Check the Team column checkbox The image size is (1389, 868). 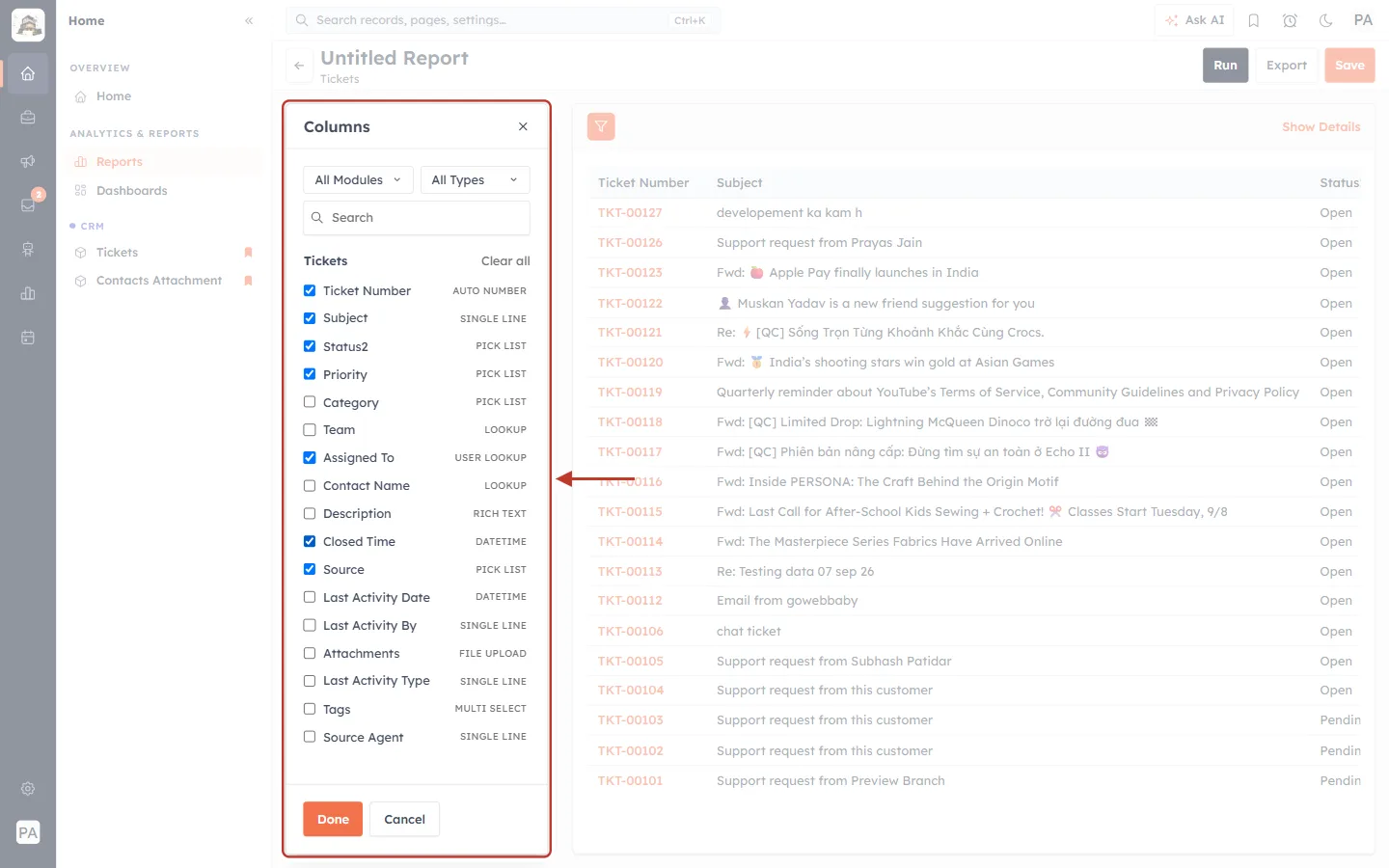coord(310,430)
